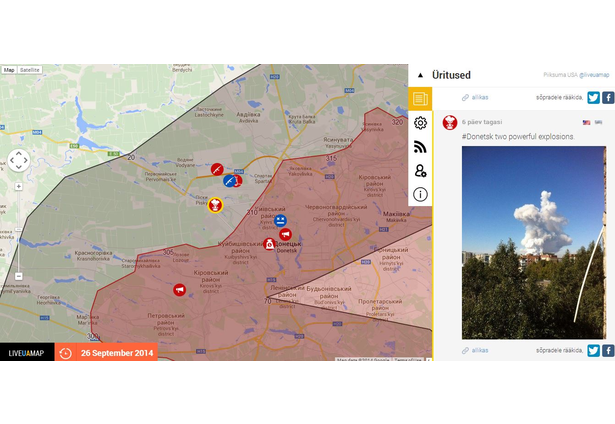The height and width of the screenshot is (424, 615).
Task: Share explosions event on Twitter
Action: (593, 350)
